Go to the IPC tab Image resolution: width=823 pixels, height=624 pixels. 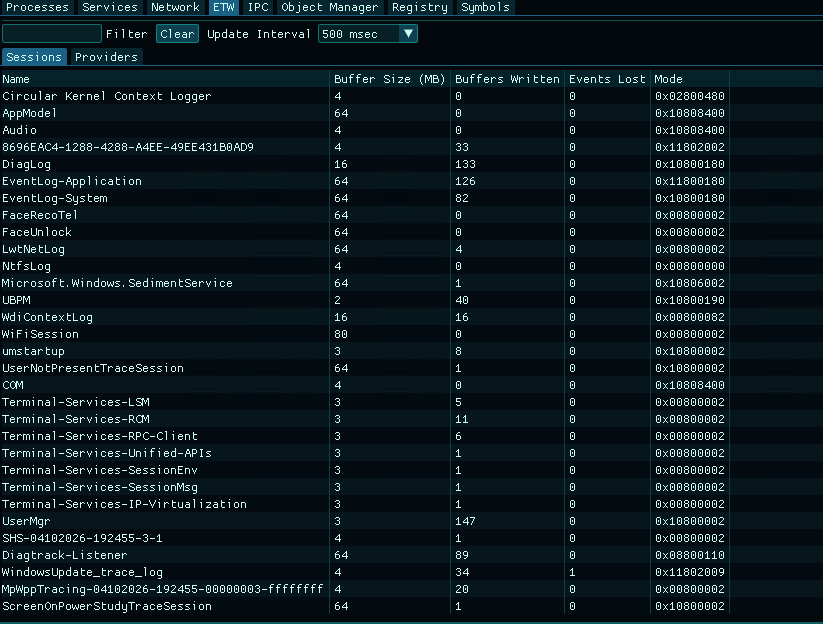tap(258, 7)
